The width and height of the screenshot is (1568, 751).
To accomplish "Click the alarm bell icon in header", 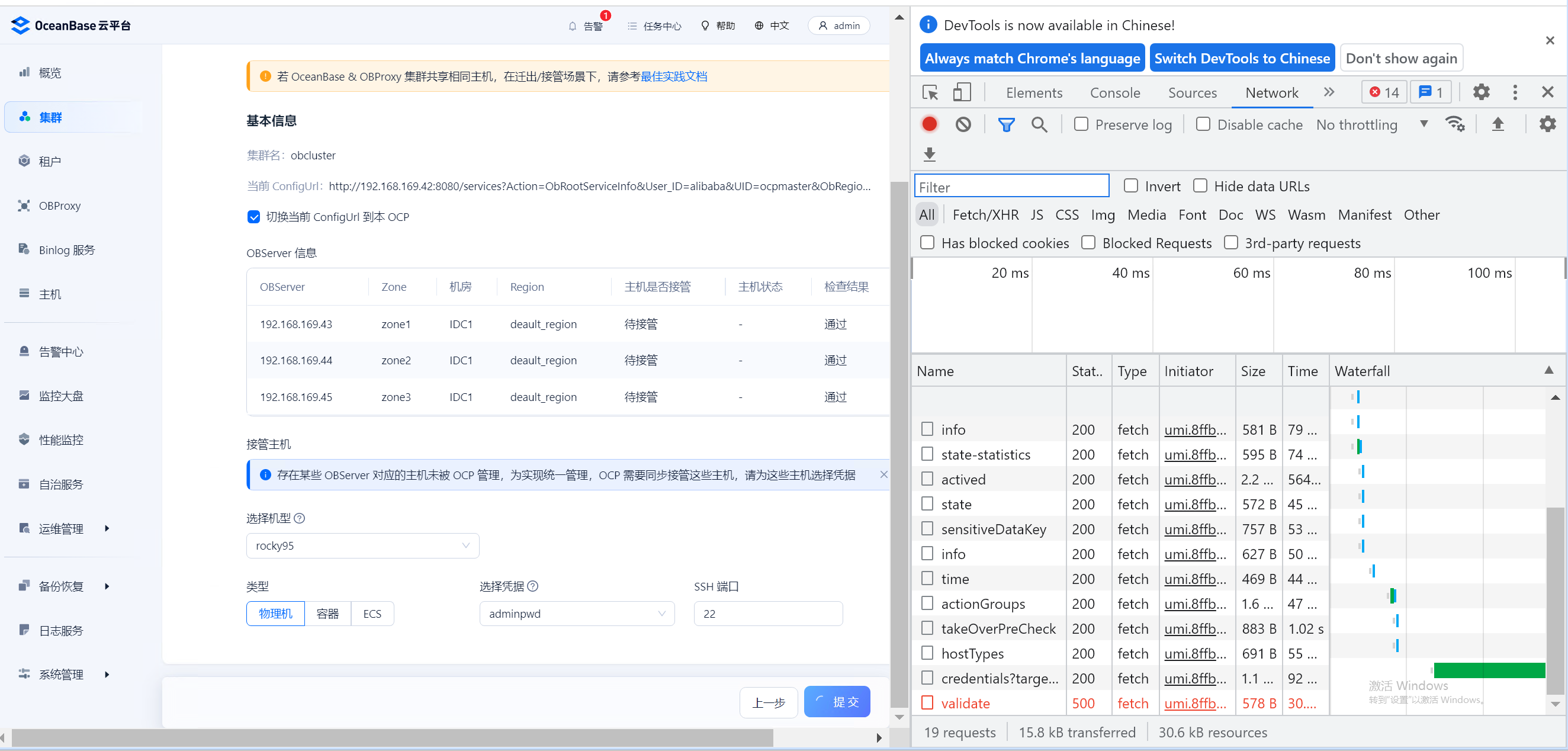I will [572, 25].
